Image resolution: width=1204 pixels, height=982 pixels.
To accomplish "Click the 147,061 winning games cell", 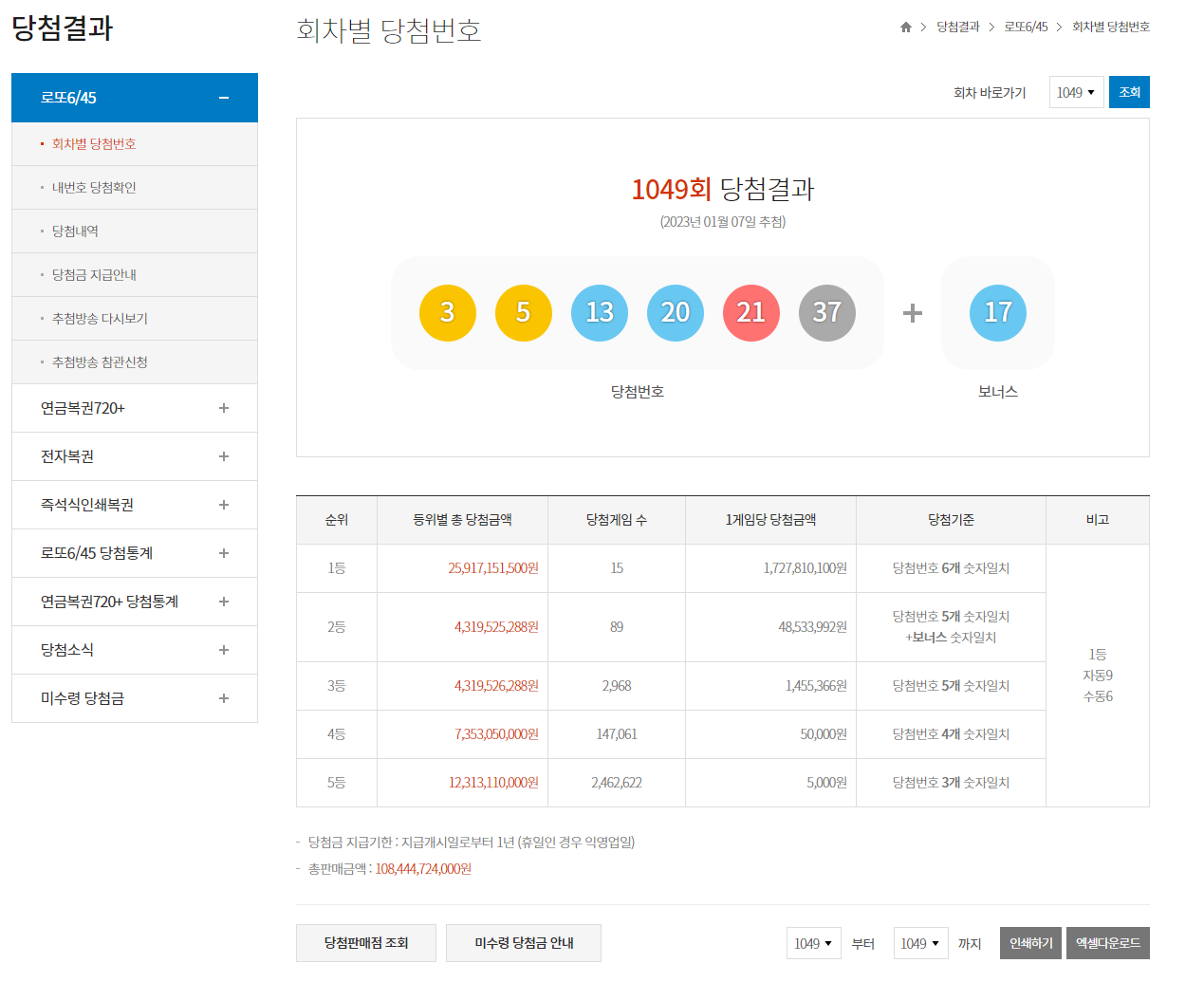I will point(617,734).
